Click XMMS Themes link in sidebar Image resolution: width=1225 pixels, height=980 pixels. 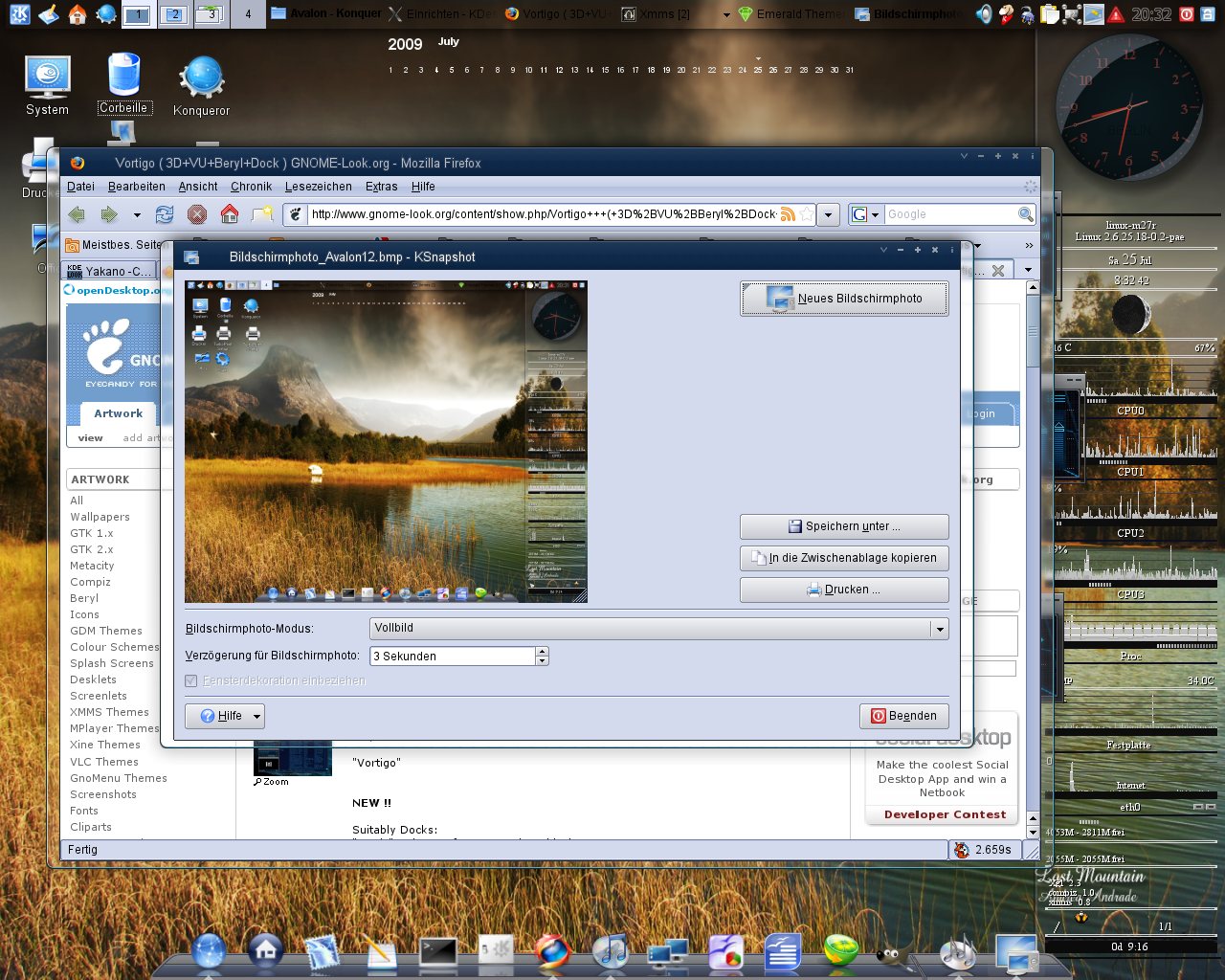pos(109,712)
